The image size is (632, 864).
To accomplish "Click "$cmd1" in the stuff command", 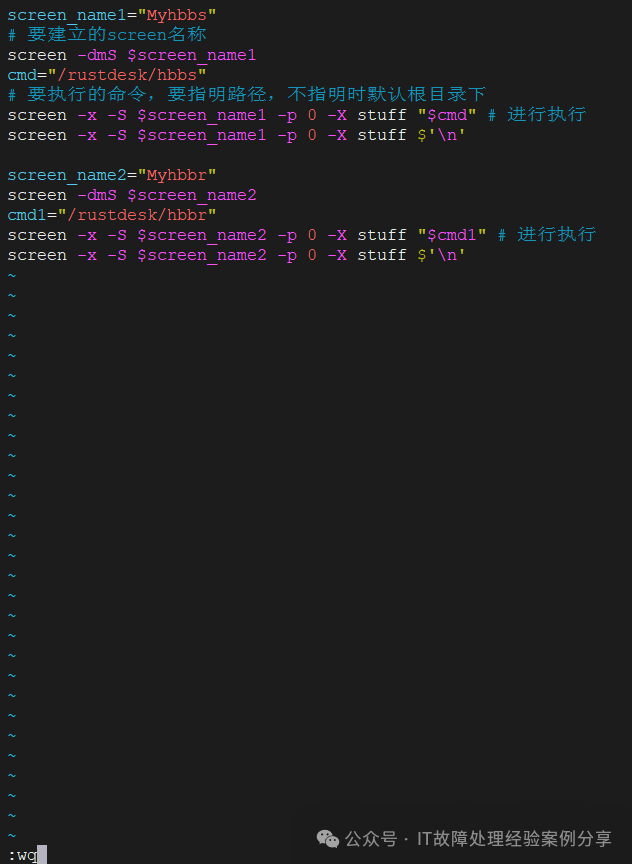I will 452,235.
